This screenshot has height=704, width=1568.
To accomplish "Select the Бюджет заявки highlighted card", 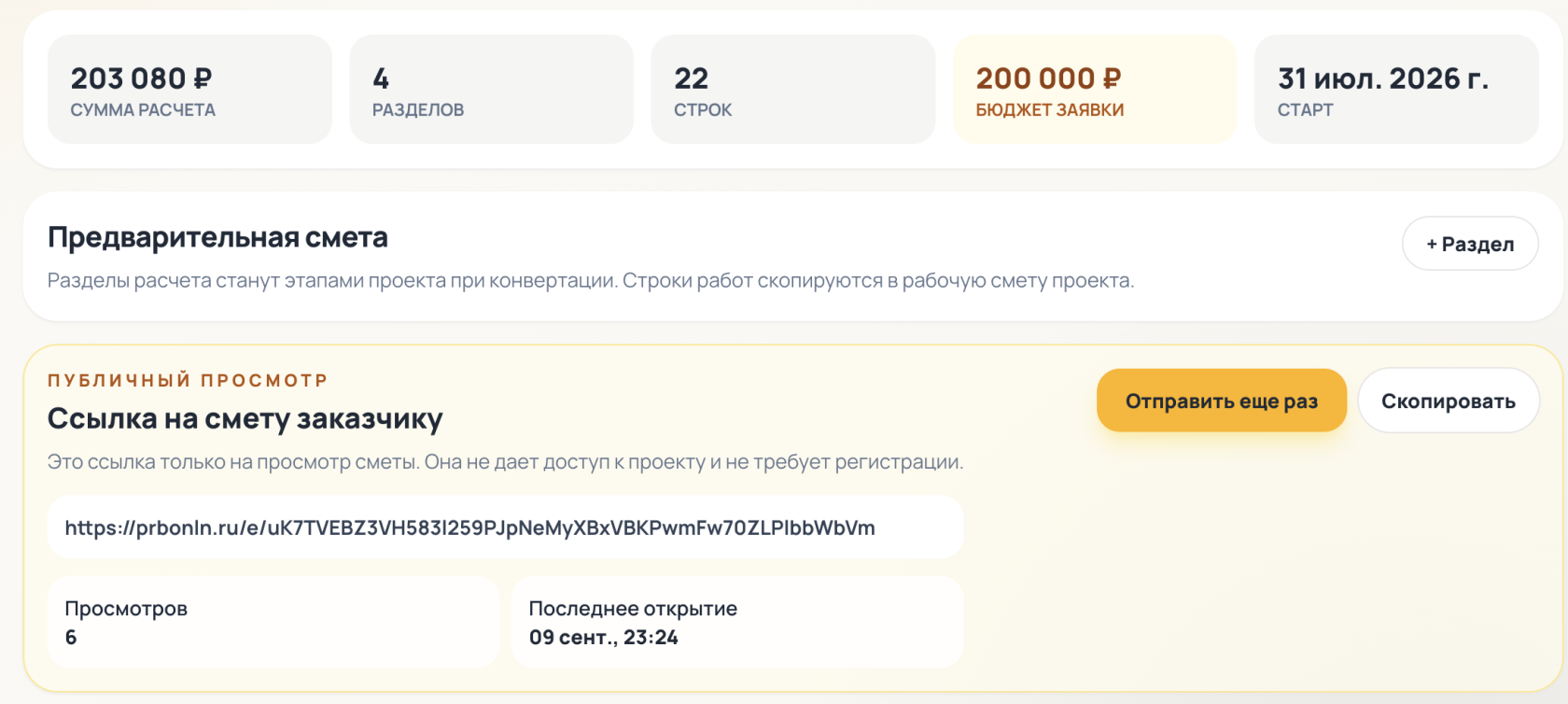I will point(1094,90).
